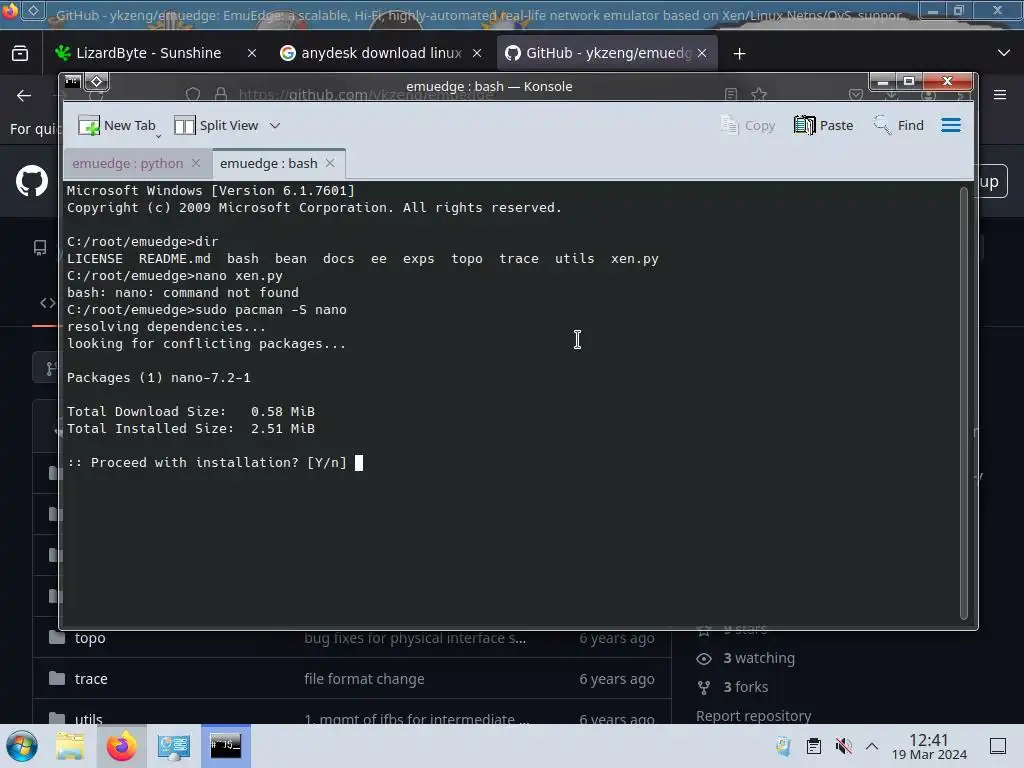Open the trace folder on GitHub
Screen dimensions: 1024x768
tap(91, 679)
